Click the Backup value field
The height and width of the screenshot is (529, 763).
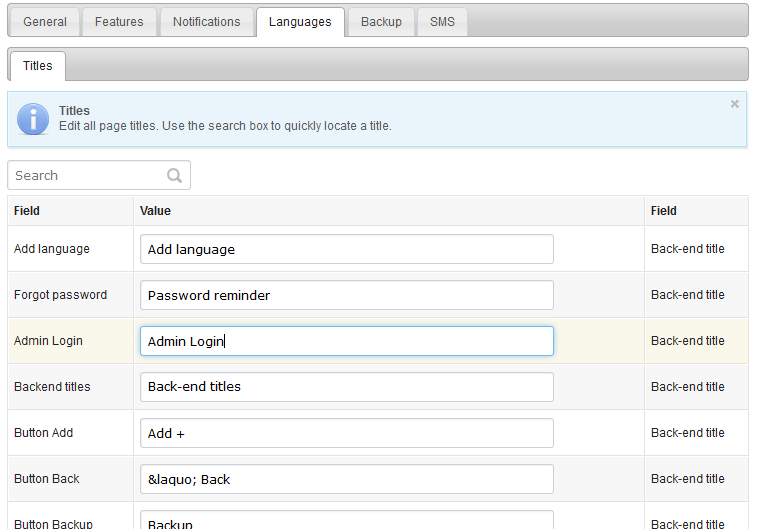(x=347, y=521)
